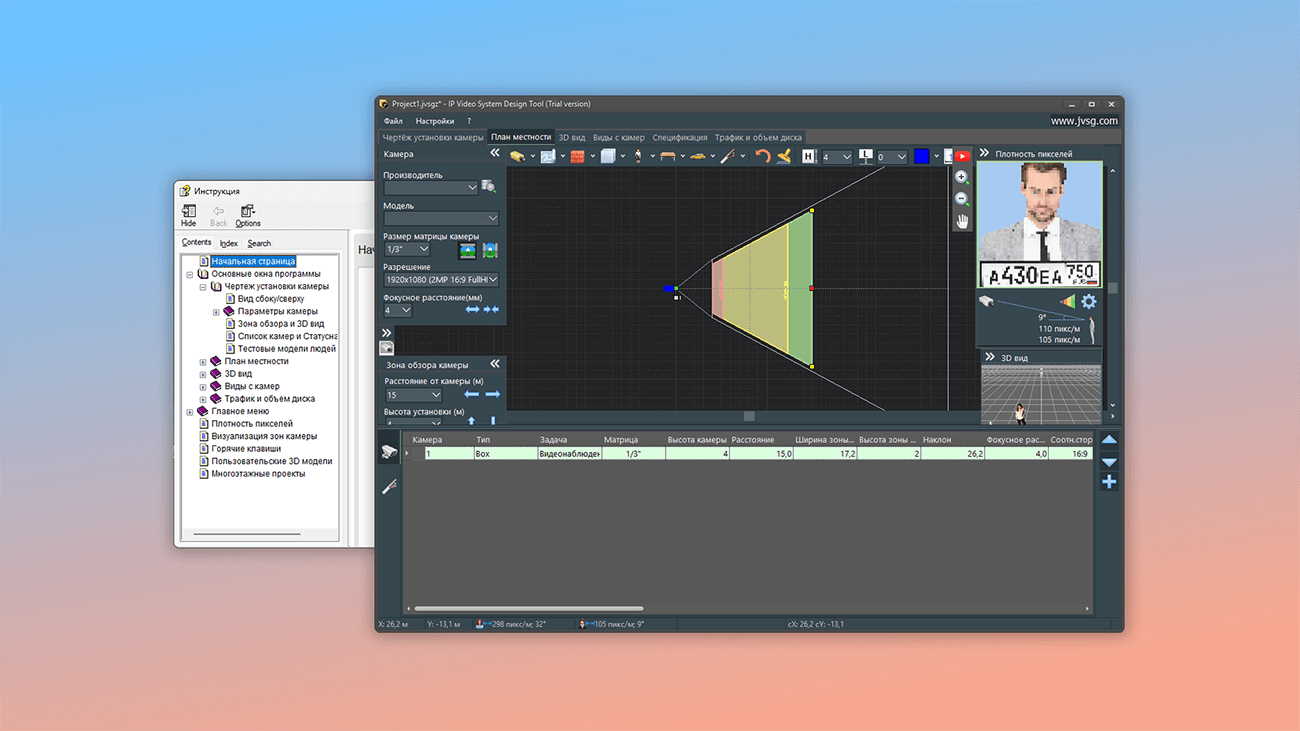Collapse the Камера panel
The height and width of the screenshot is (731, 1300).
point(494,154)
